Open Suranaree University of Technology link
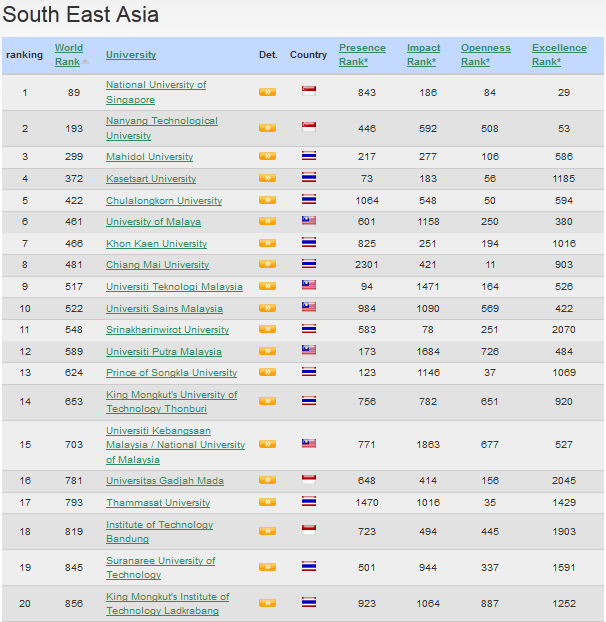The height and width of the screenshot is (622, 606). click(x=160, y=568)
